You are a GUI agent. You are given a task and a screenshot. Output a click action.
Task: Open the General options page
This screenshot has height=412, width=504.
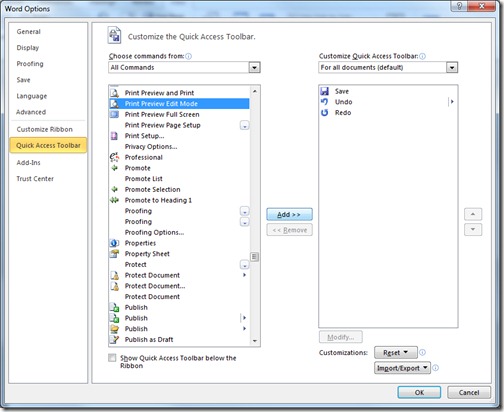[x=29, y=32]
